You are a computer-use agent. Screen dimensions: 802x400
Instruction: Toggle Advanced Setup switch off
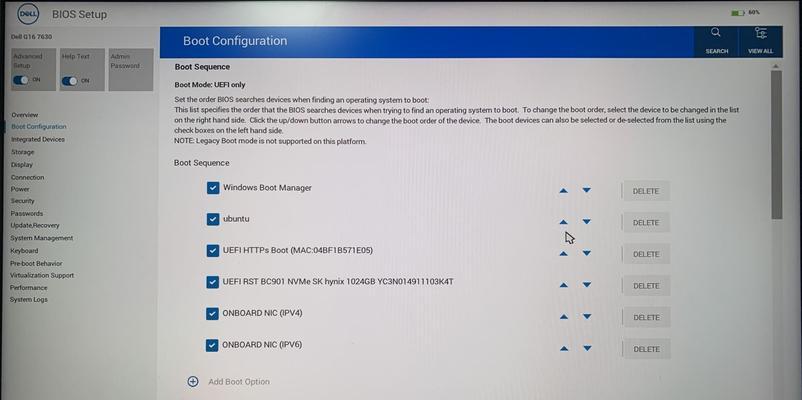tap(21, 80)
